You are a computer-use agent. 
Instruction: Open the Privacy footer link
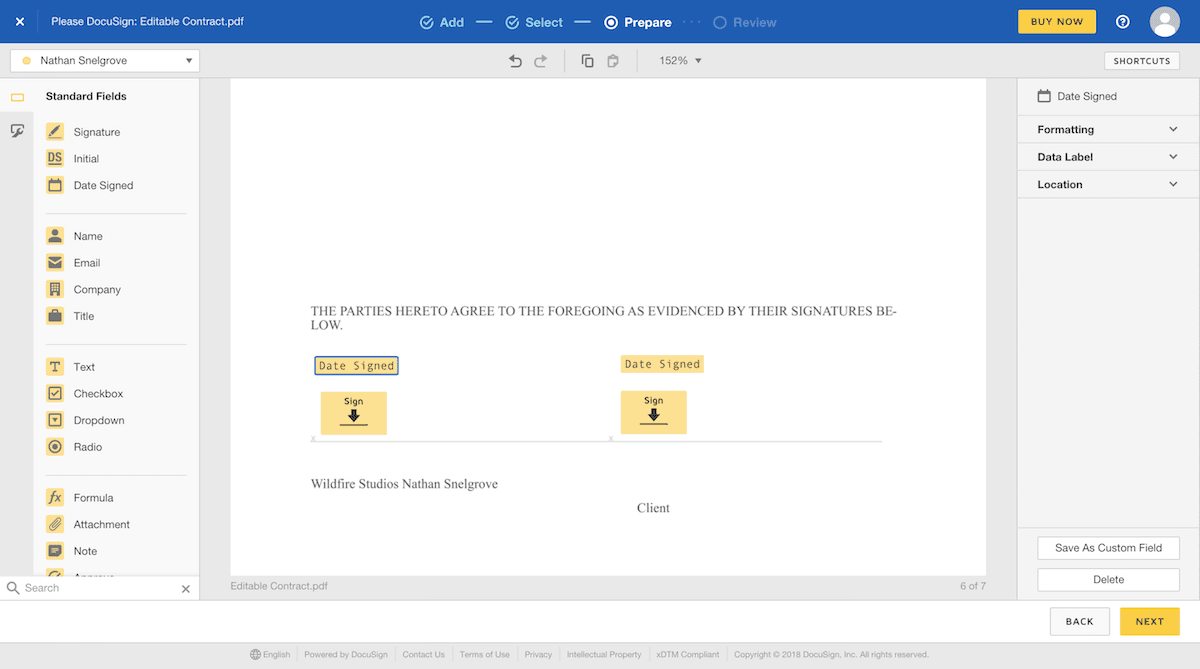pyautogui.click(x=538, y=655)
